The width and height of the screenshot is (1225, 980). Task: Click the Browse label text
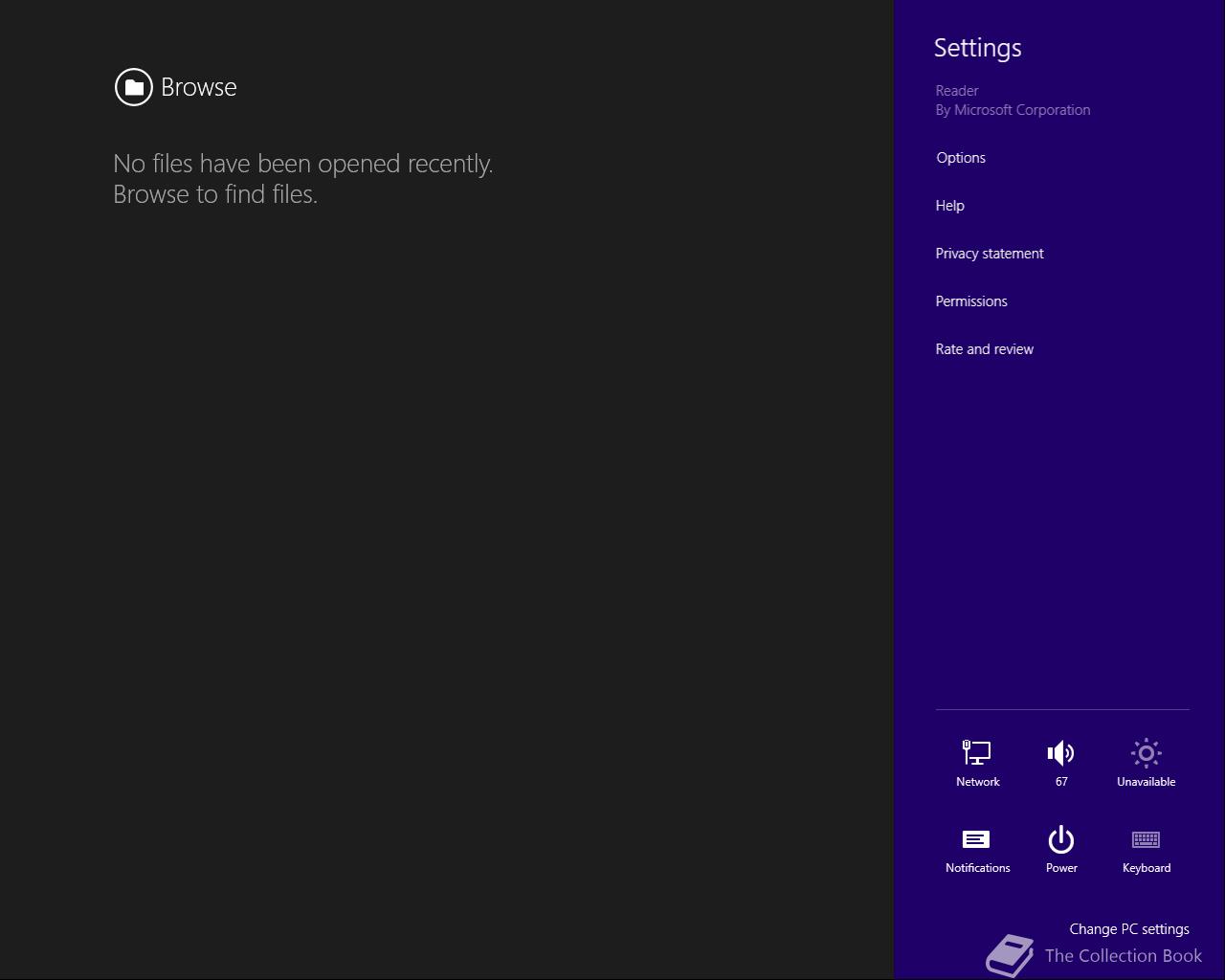point(198,87)
